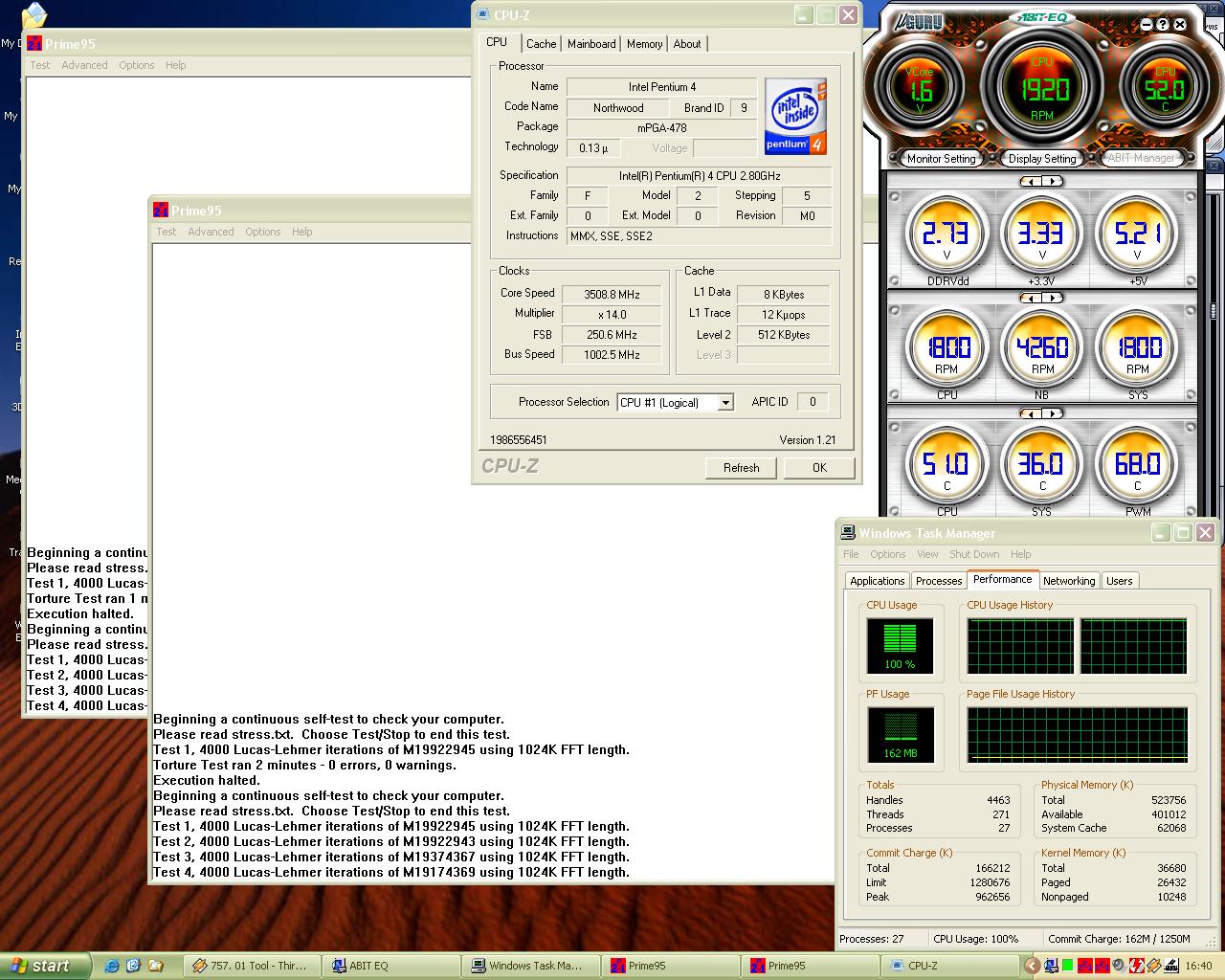
Task: Click right arrow above fan RPM gauges
Action: click(1052, 298)
